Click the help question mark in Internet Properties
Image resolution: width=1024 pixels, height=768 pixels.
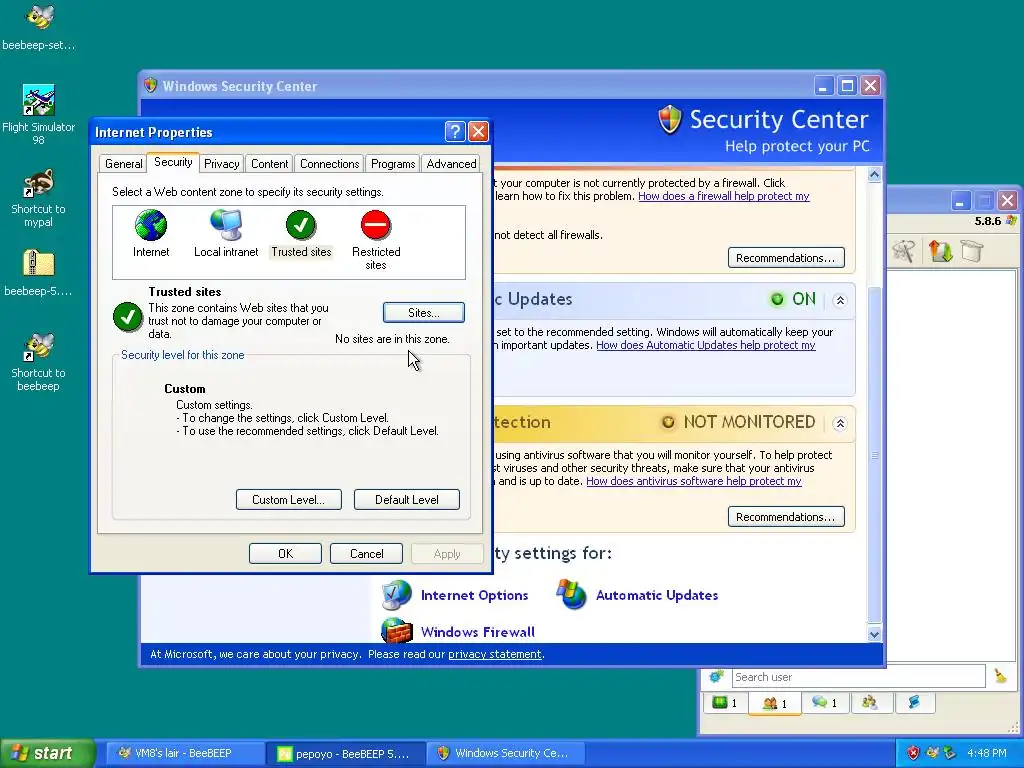pyautogui.click(x=455, y=131)
